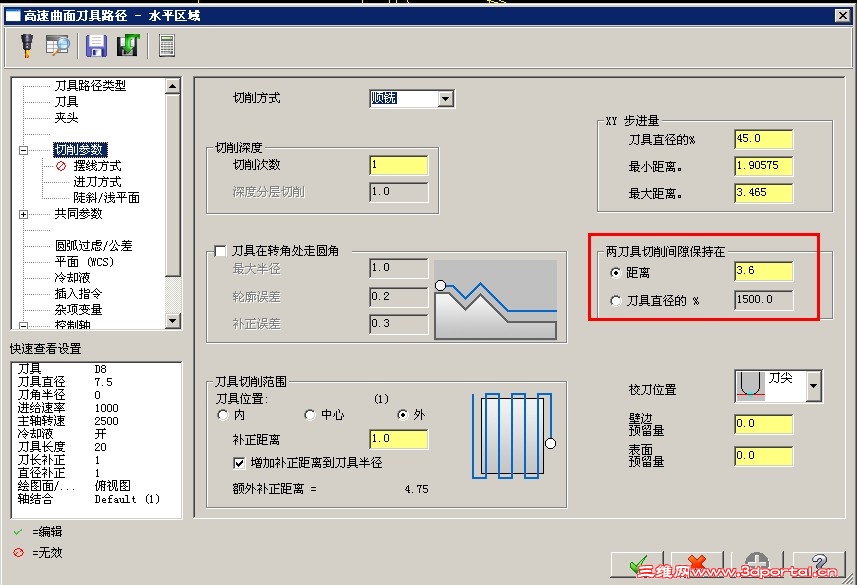Open the question mark help button
The height and width of the screenshot is (585, 857).
pyautogui.click(x=818, y=565)
